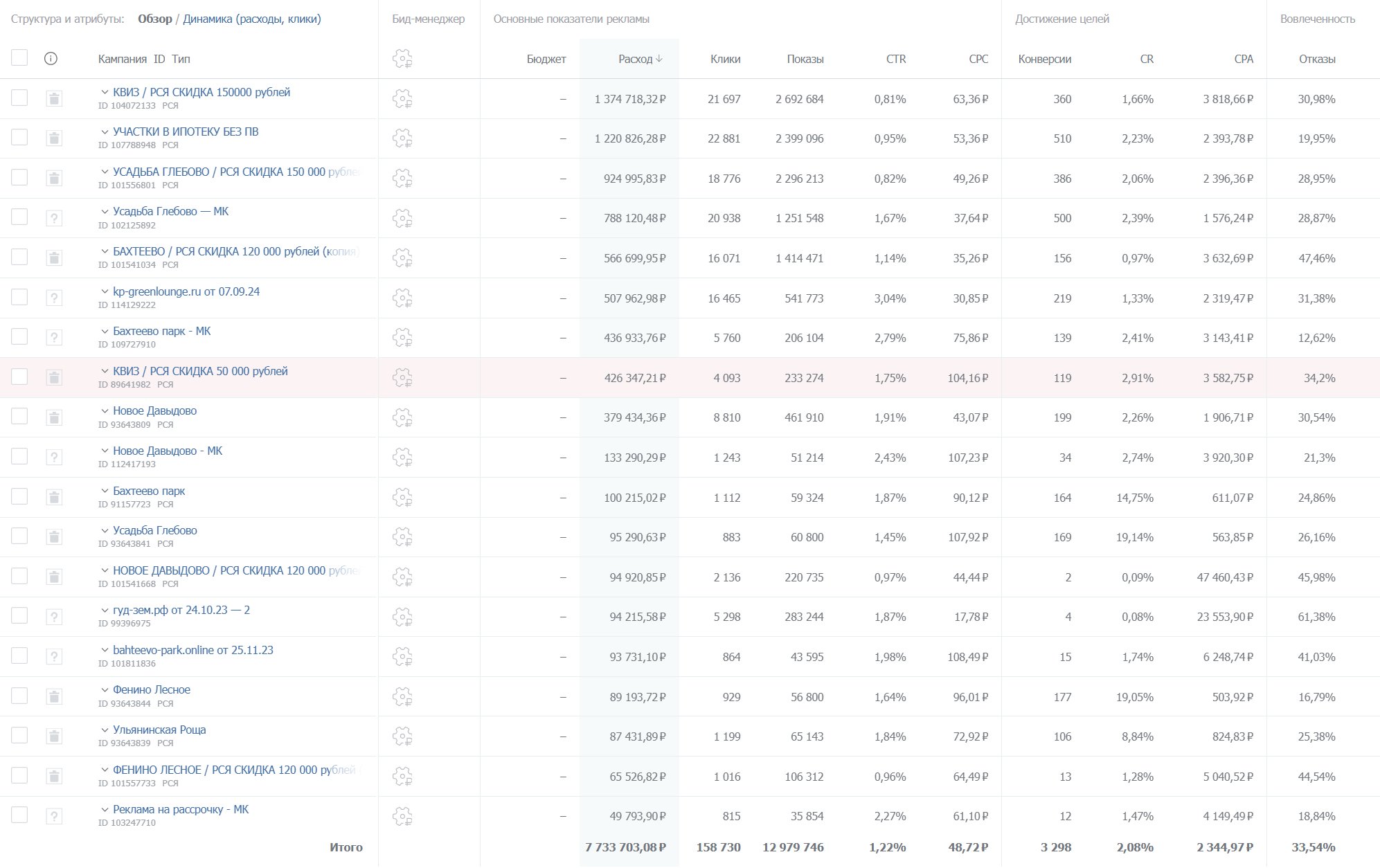The height and width of the screenshot is (868, 1380).
Task: Click trash icon for УЧАСТКИ В ИПОТЕКУ БЕЗ ПВ
Action: [54, 138]
